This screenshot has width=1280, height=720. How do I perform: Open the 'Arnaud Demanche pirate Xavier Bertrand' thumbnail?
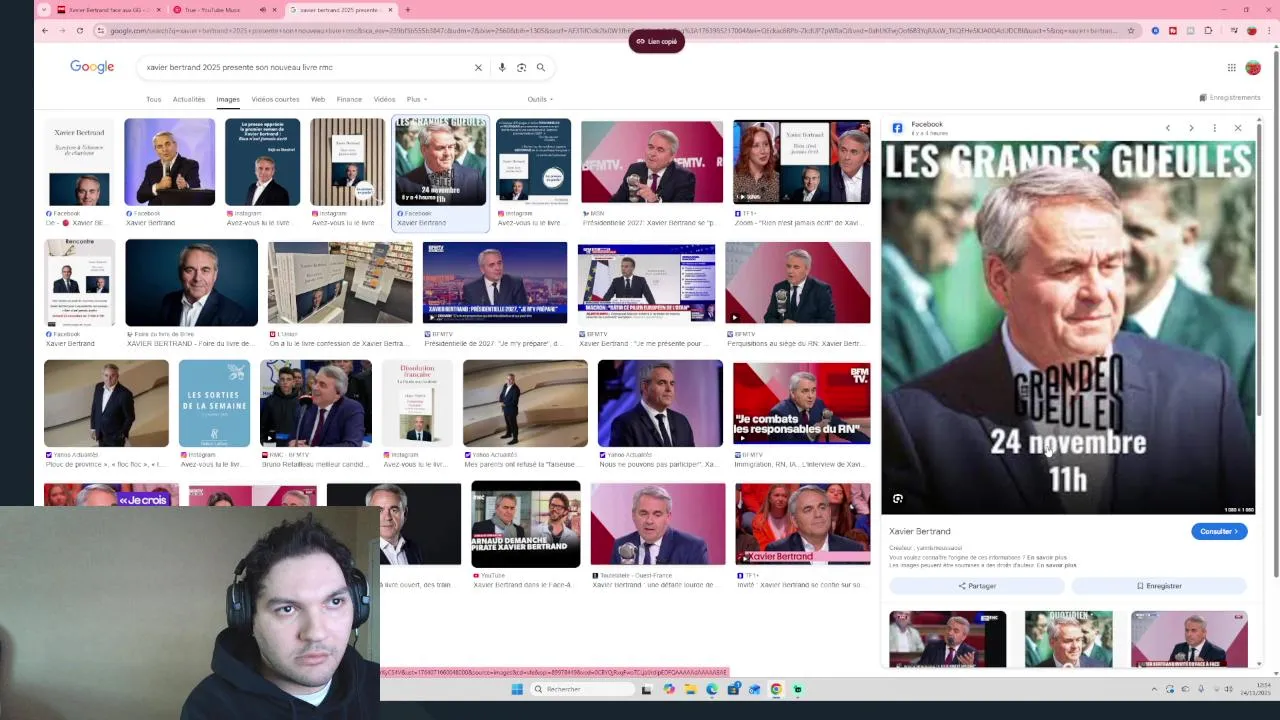tap(525, 524)
